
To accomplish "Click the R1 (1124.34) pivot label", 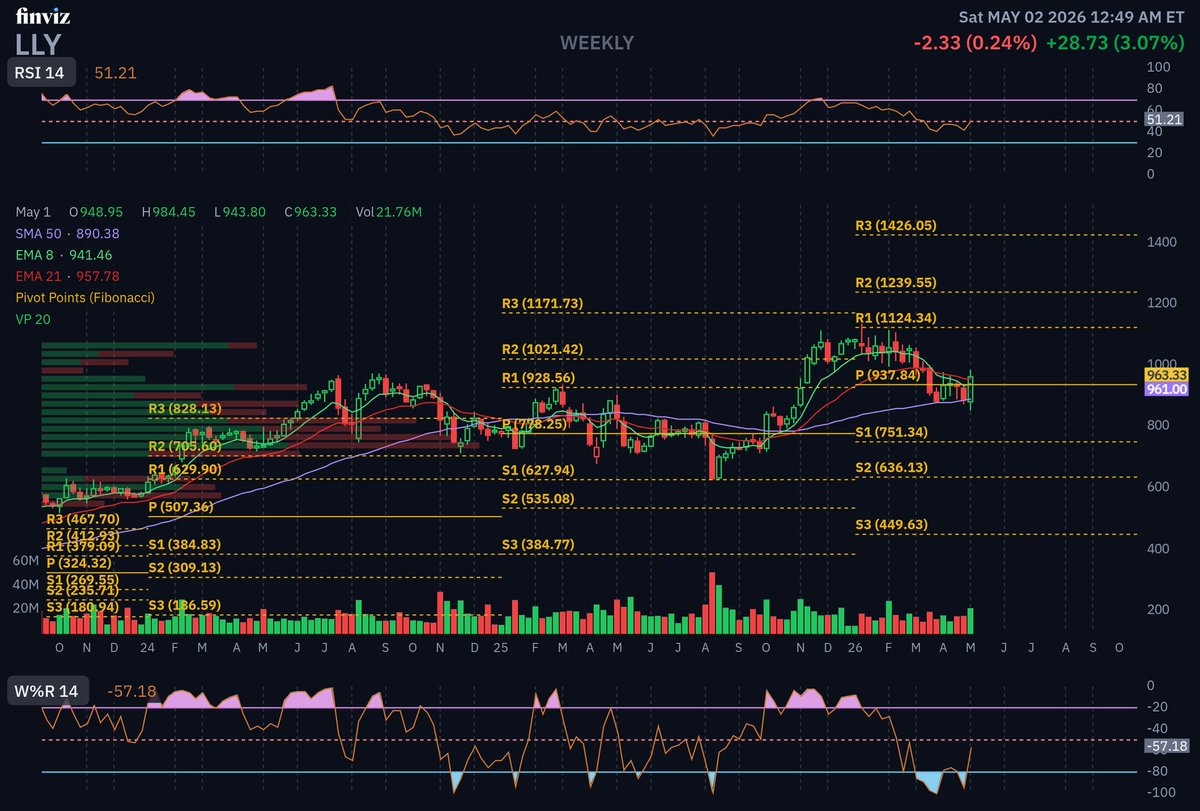I will point(896,318).
